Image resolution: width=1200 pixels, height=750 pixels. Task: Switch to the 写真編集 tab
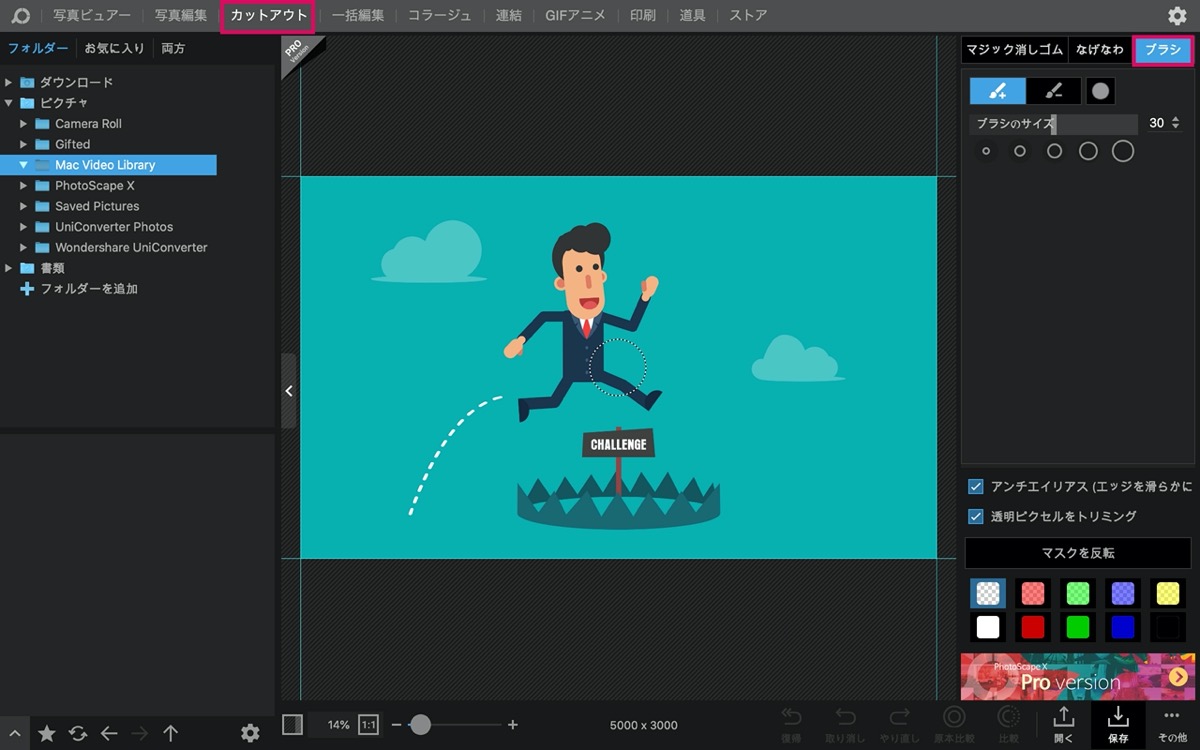click(x=181, y=15)
